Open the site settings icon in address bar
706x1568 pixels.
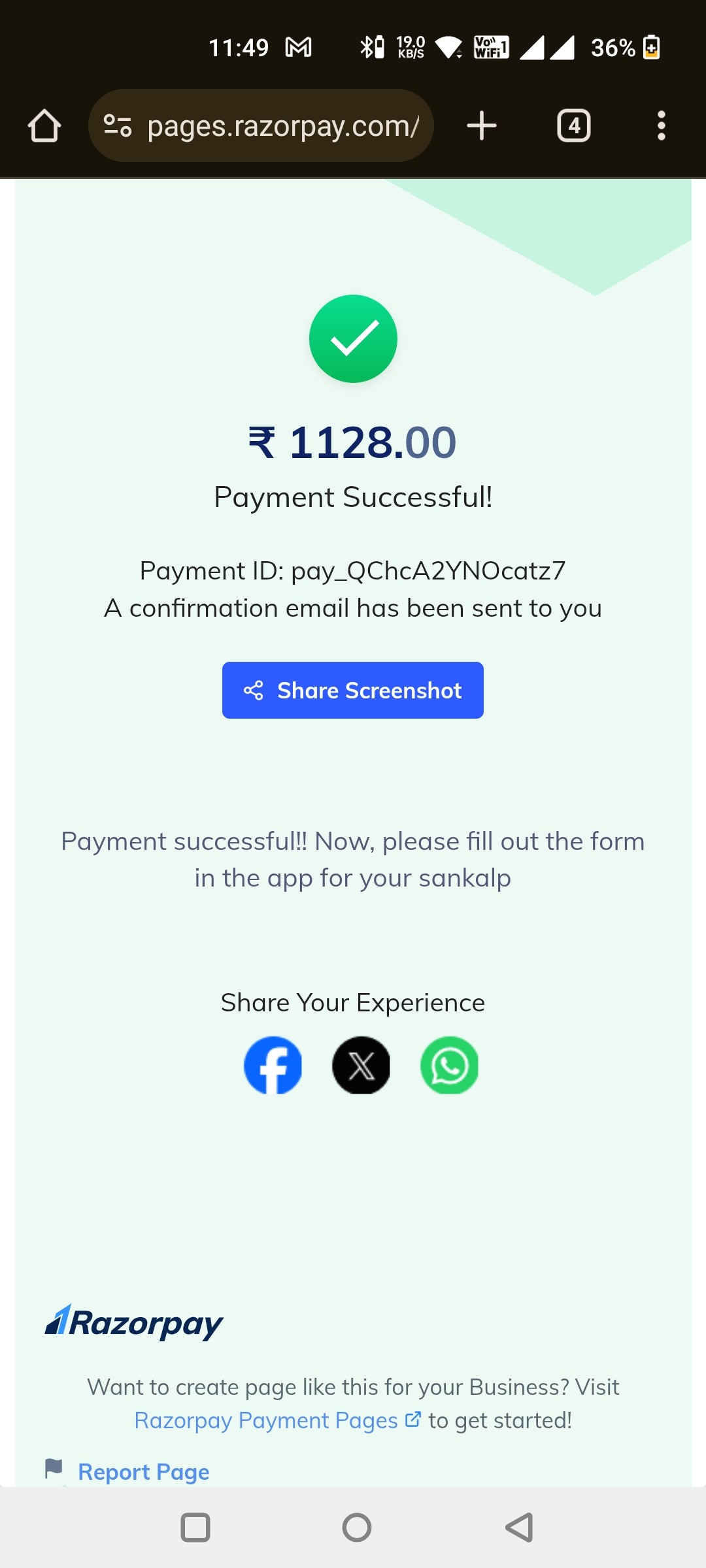pyautogui.click(x=118, y=125)
